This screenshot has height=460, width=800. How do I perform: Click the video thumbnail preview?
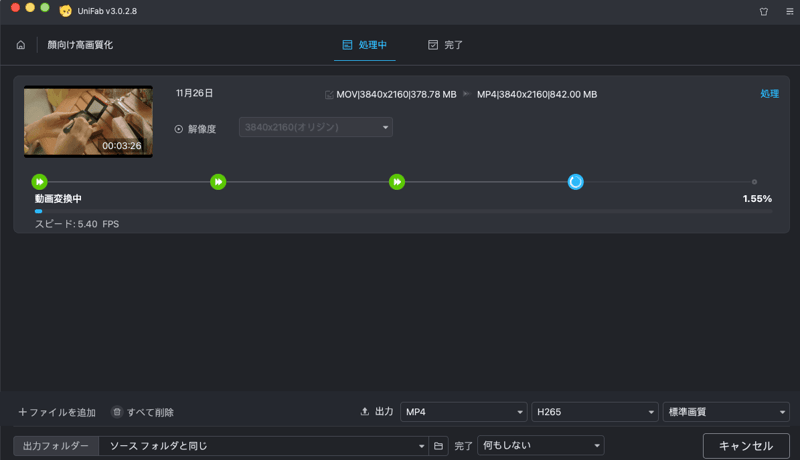[x=88, y=120]
